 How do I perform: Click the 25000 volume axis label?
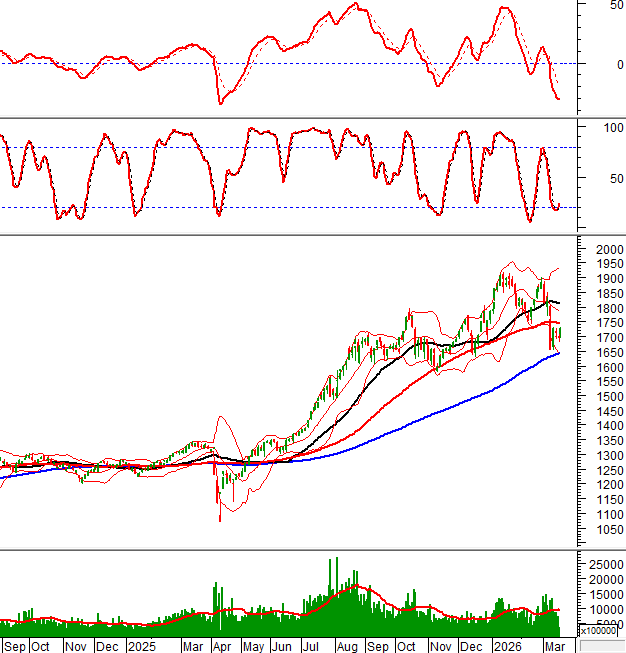point(606,565)
